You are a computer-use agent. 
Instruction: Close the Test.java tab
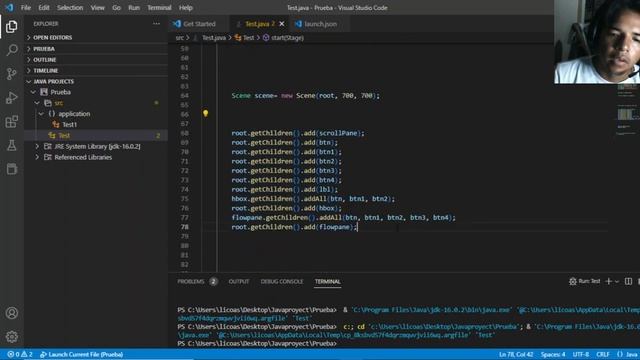(x=282, y=24)
